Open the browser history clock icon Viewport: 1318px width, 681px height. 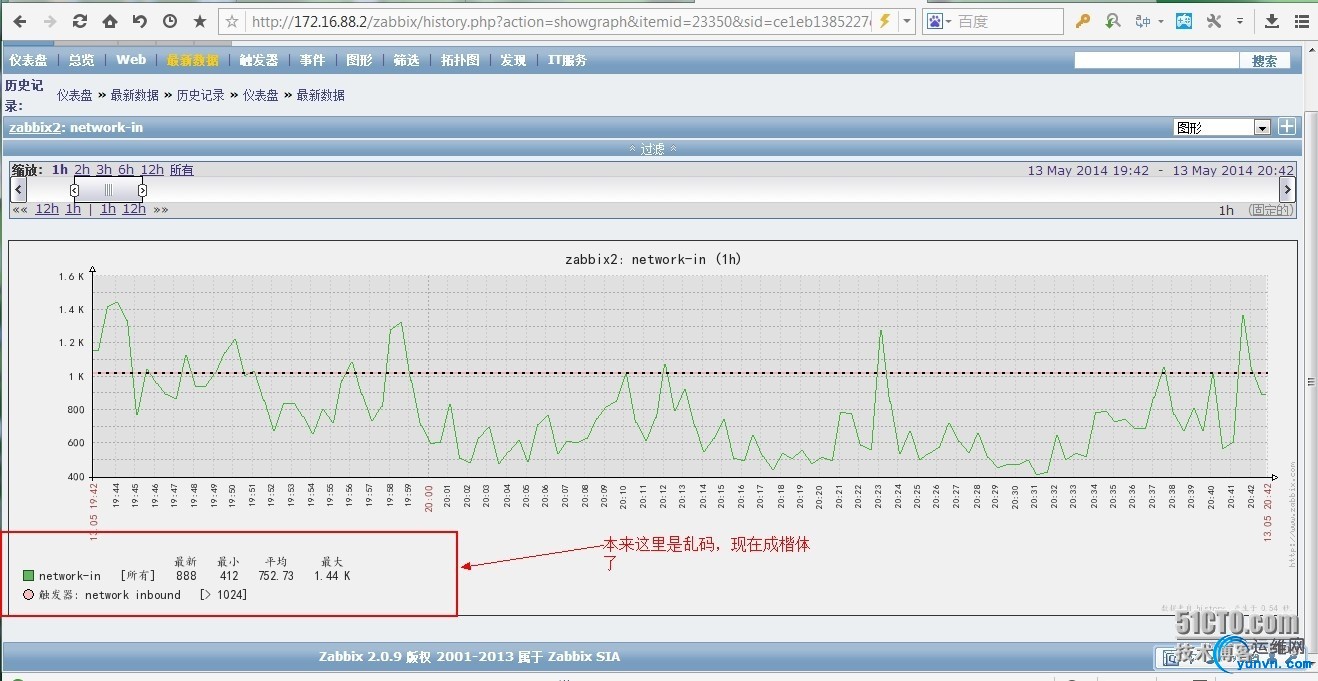pyautogui.click(x=170, y=21)
